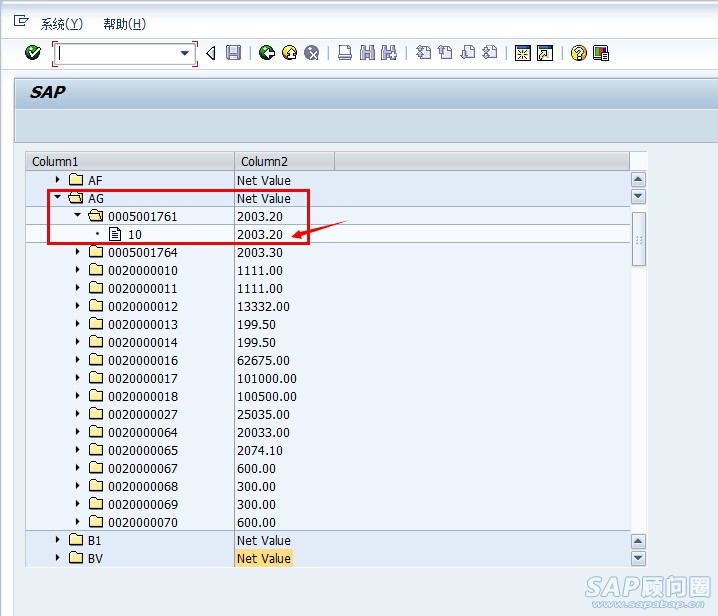
Task: Click the Save floppy disk icon
Action: pos(234,53)
